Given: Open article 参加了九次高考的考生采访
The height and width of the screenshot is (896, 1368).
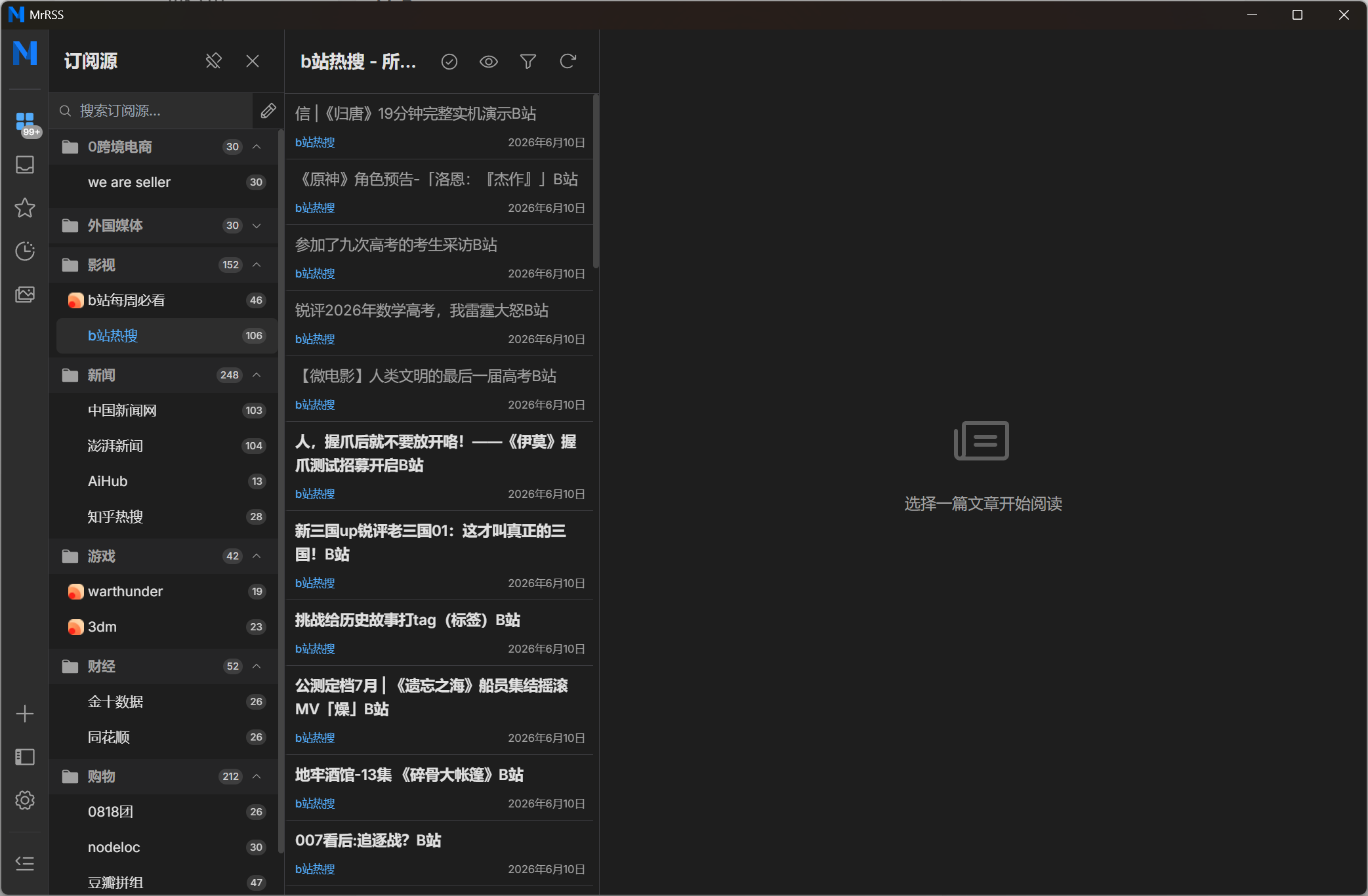Looking at the screenshot, I should click(440, 258).
